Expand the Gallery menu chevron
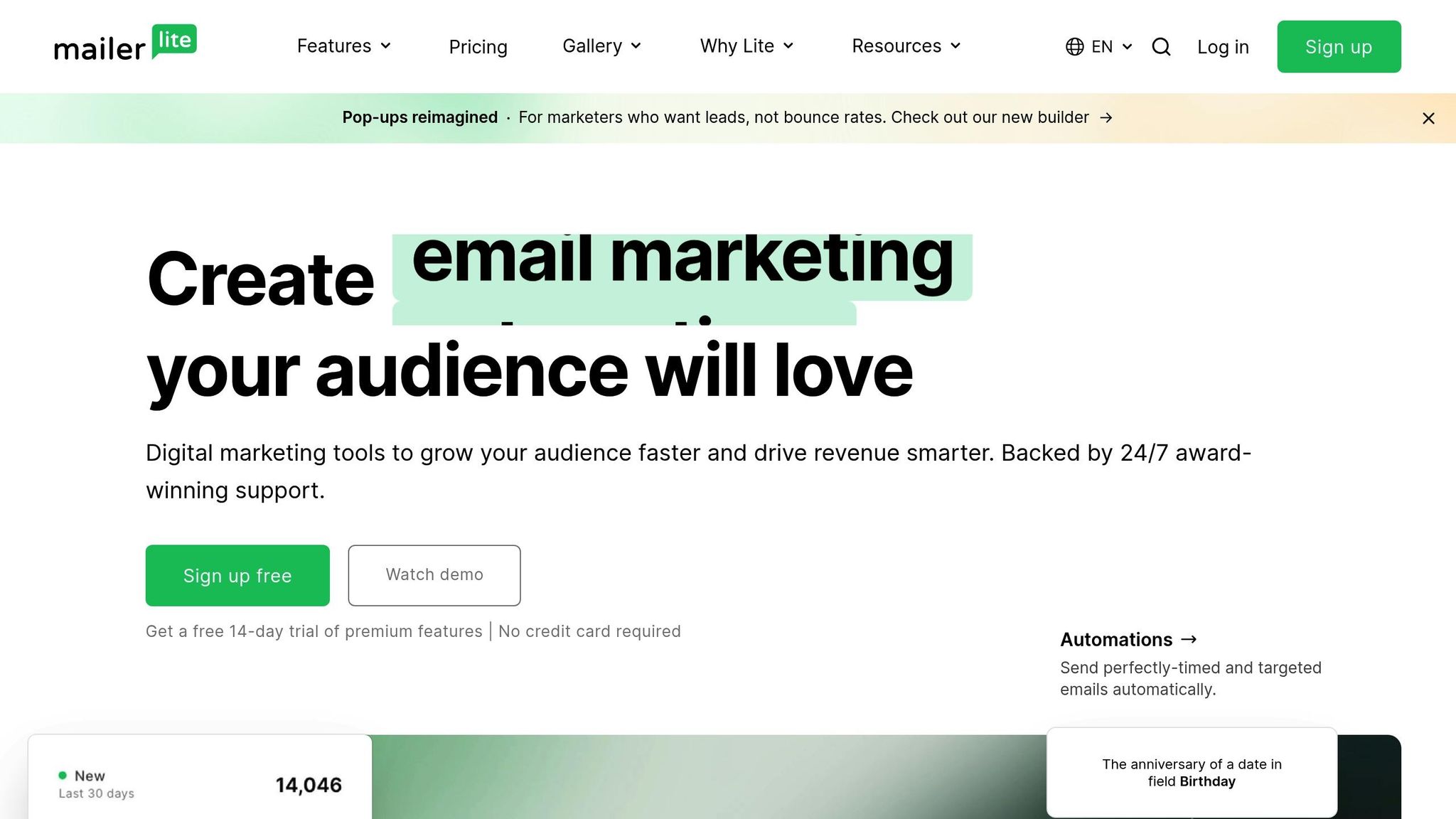This screenshot has width=1456, height=819. point(636,46)
